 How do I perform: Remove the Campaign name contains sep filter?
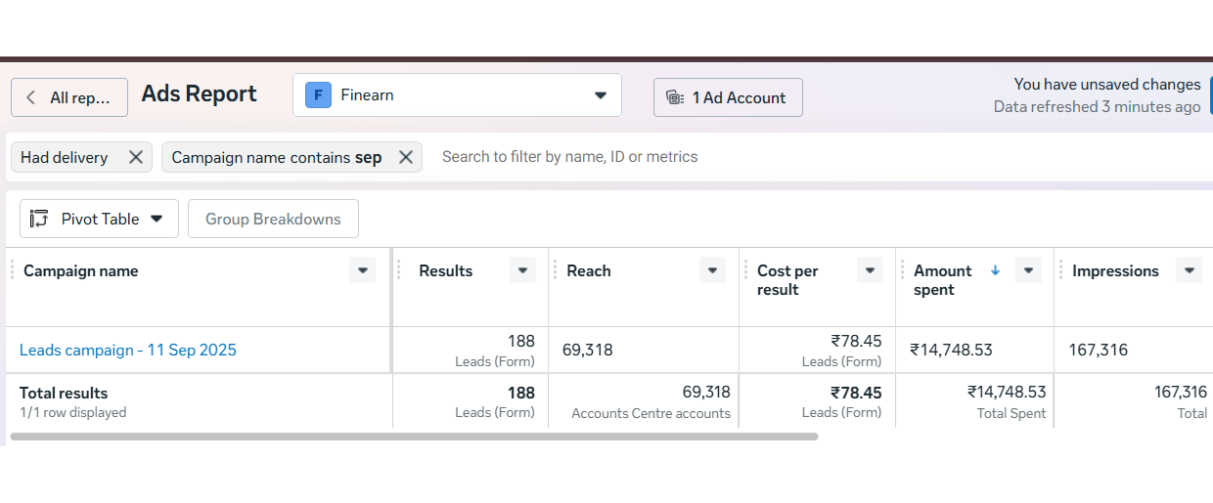(x=405, y=157)
